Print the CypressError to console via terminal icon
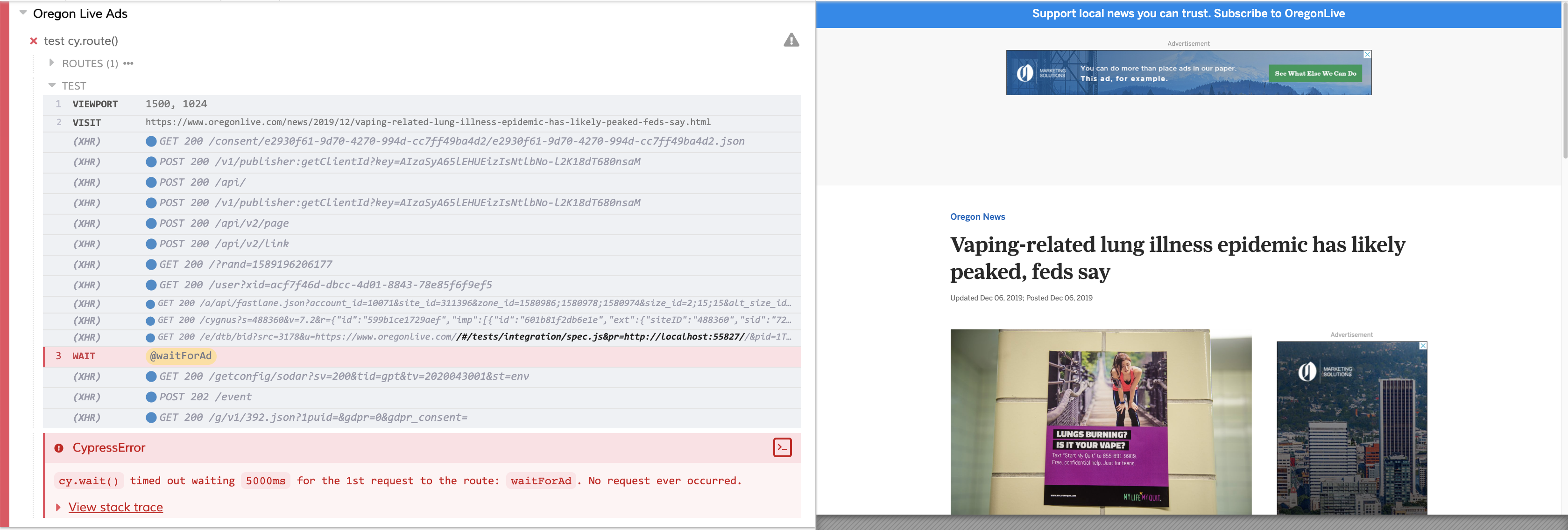 (x=782, y=447)
